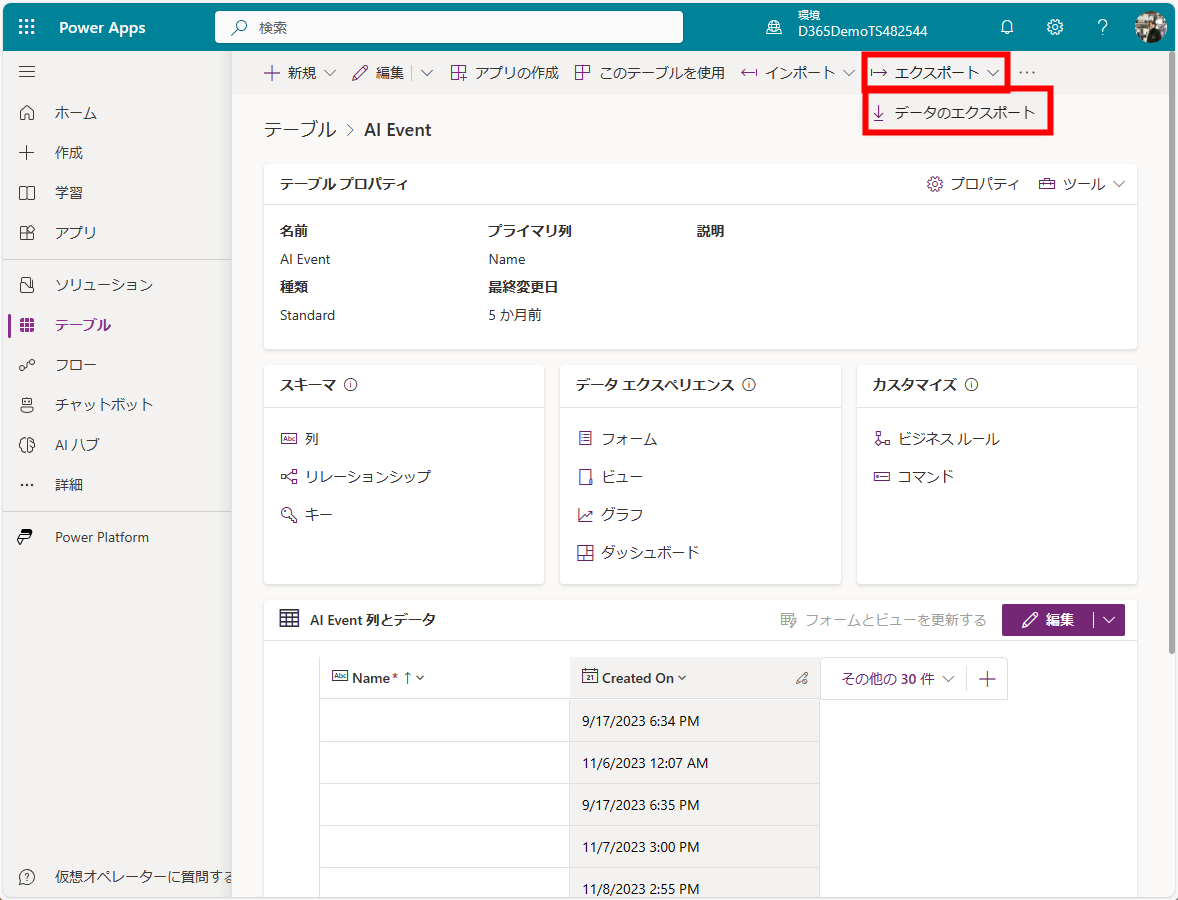Click the テーブル breadcrumb link
This screenshot has width=1178, height=900.
coord(300,129)
